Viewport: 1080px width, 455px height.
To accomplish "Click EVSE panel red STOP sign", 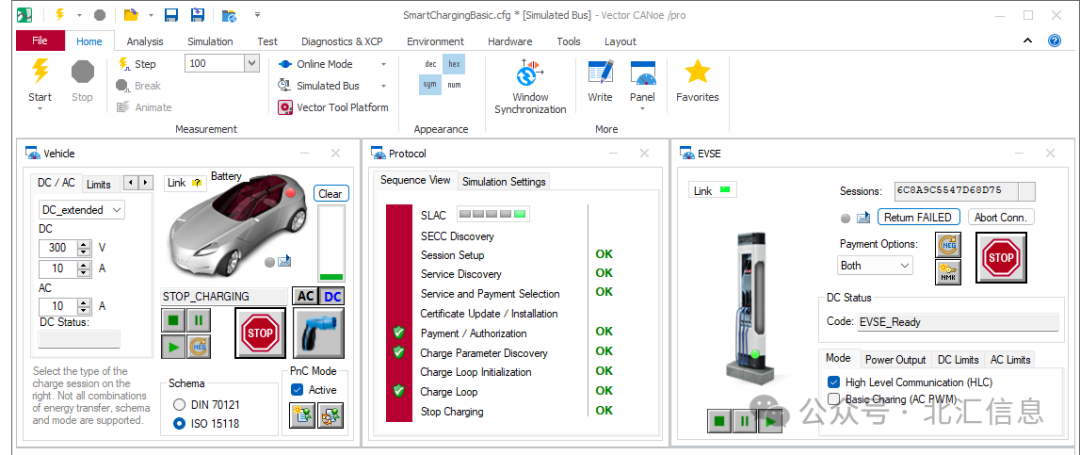I will pyautogui.click(x=1001, y=257).
